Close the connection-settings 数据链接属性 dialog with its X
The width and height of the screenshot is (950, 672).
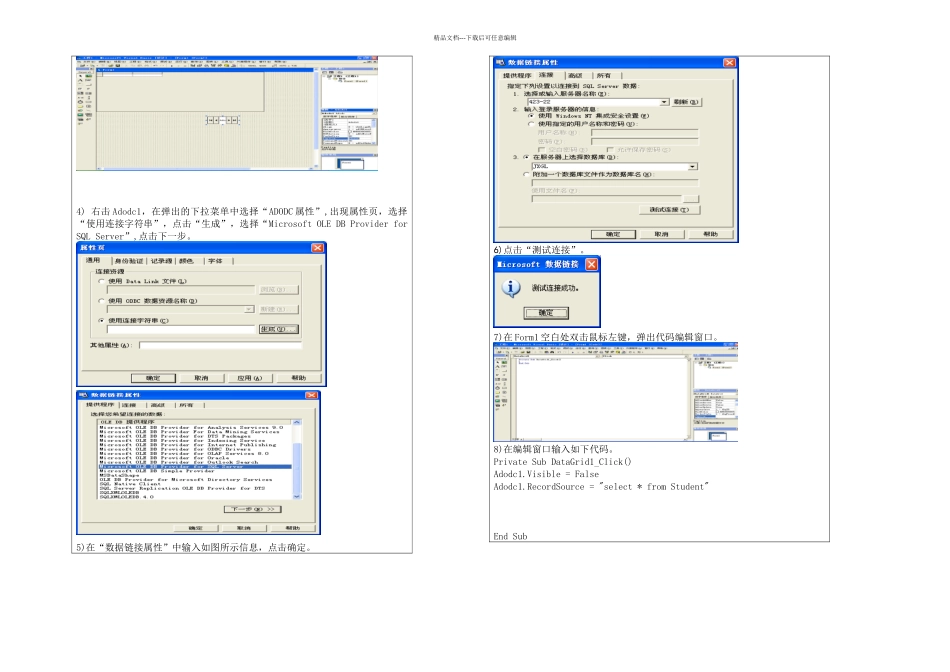[729, 62]
